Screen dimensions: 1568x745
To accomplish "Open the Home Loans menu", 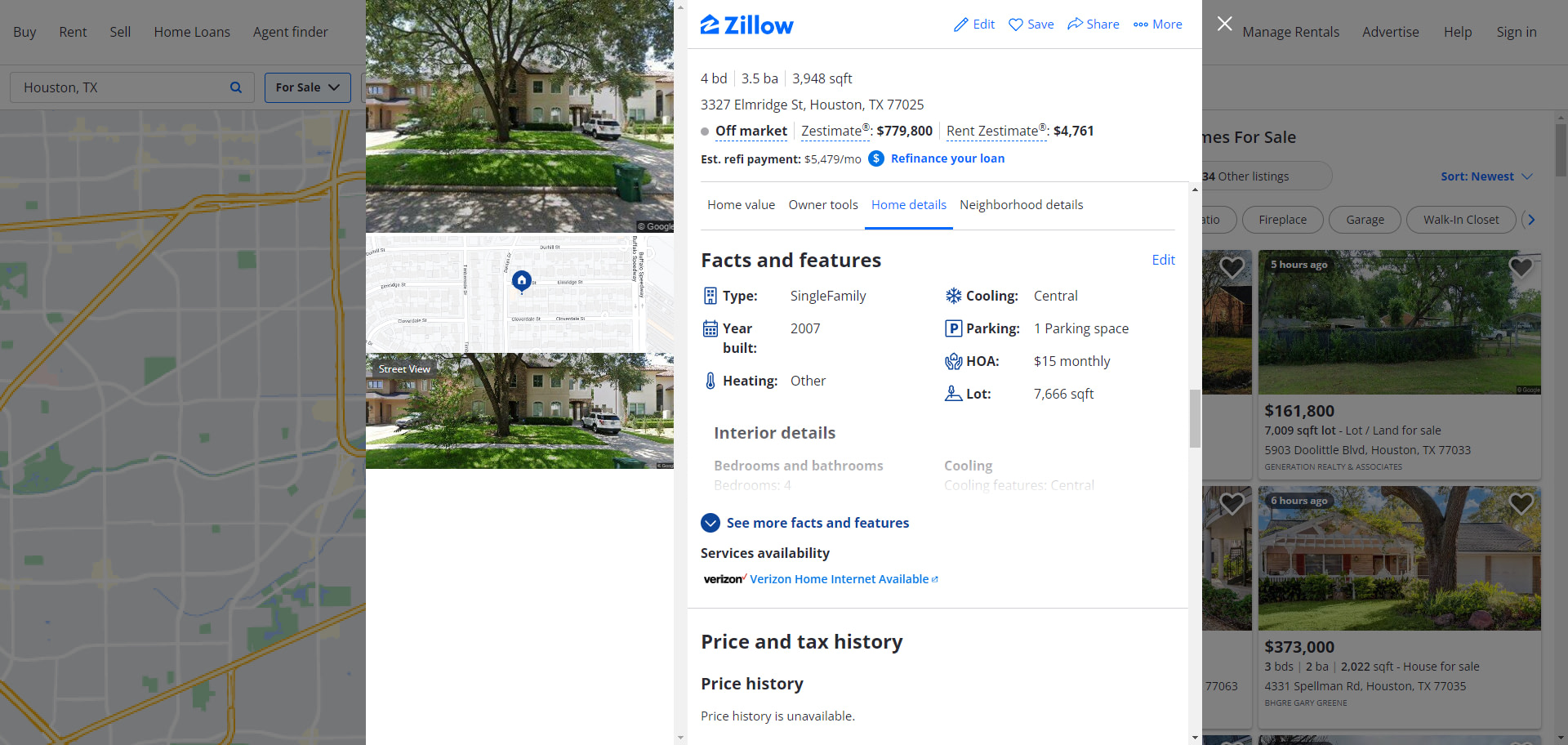I will [x=192, y=32].
